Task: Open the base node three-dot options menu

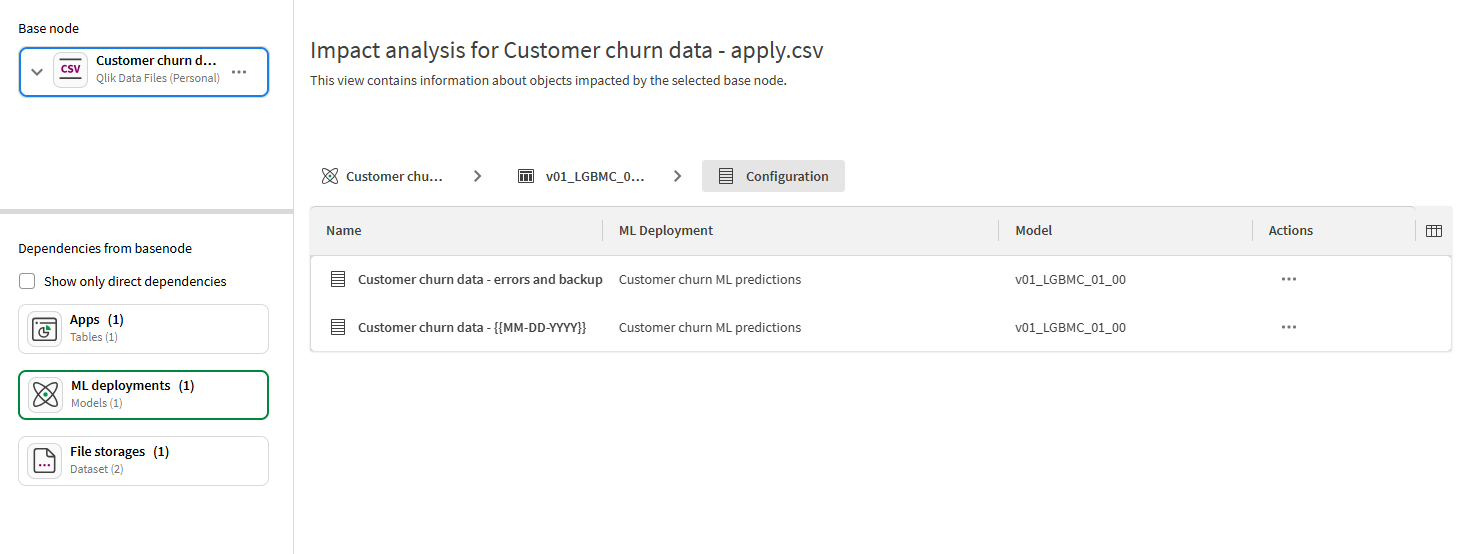Action: click(239, 72)
